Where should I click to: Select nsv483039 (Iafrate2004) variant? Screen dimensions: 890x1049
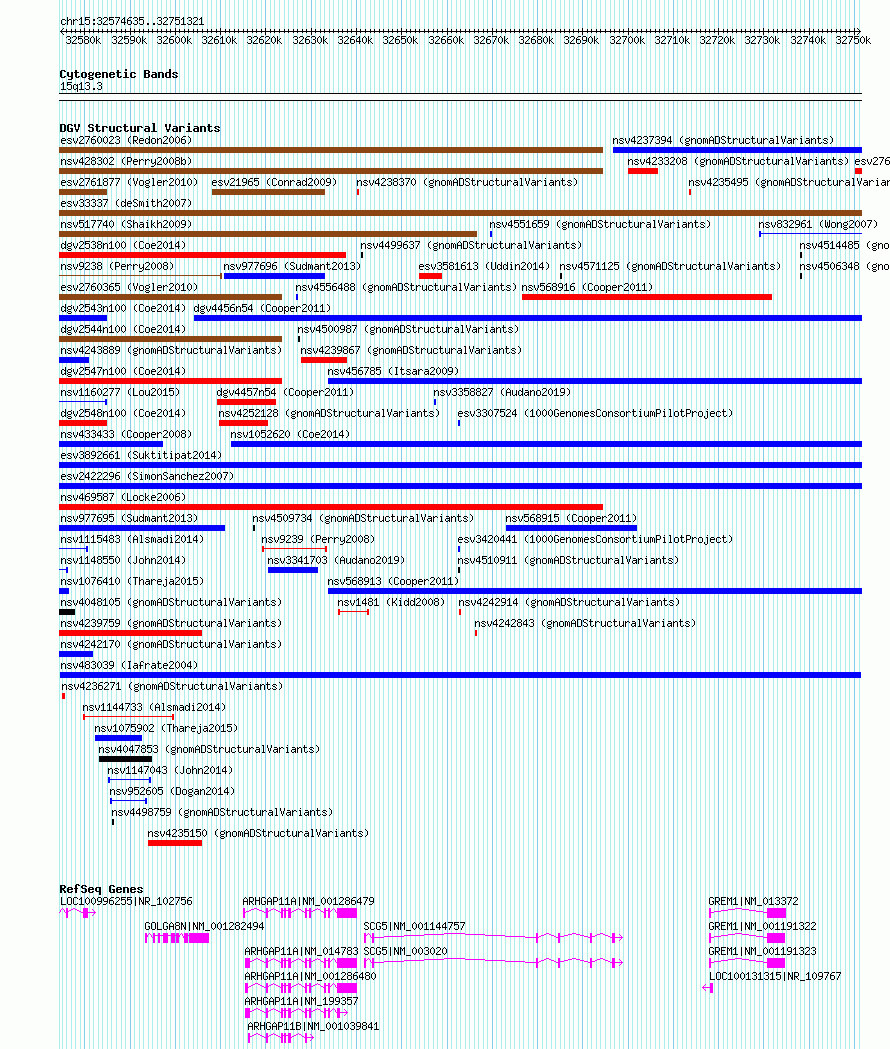pos(128,665)
